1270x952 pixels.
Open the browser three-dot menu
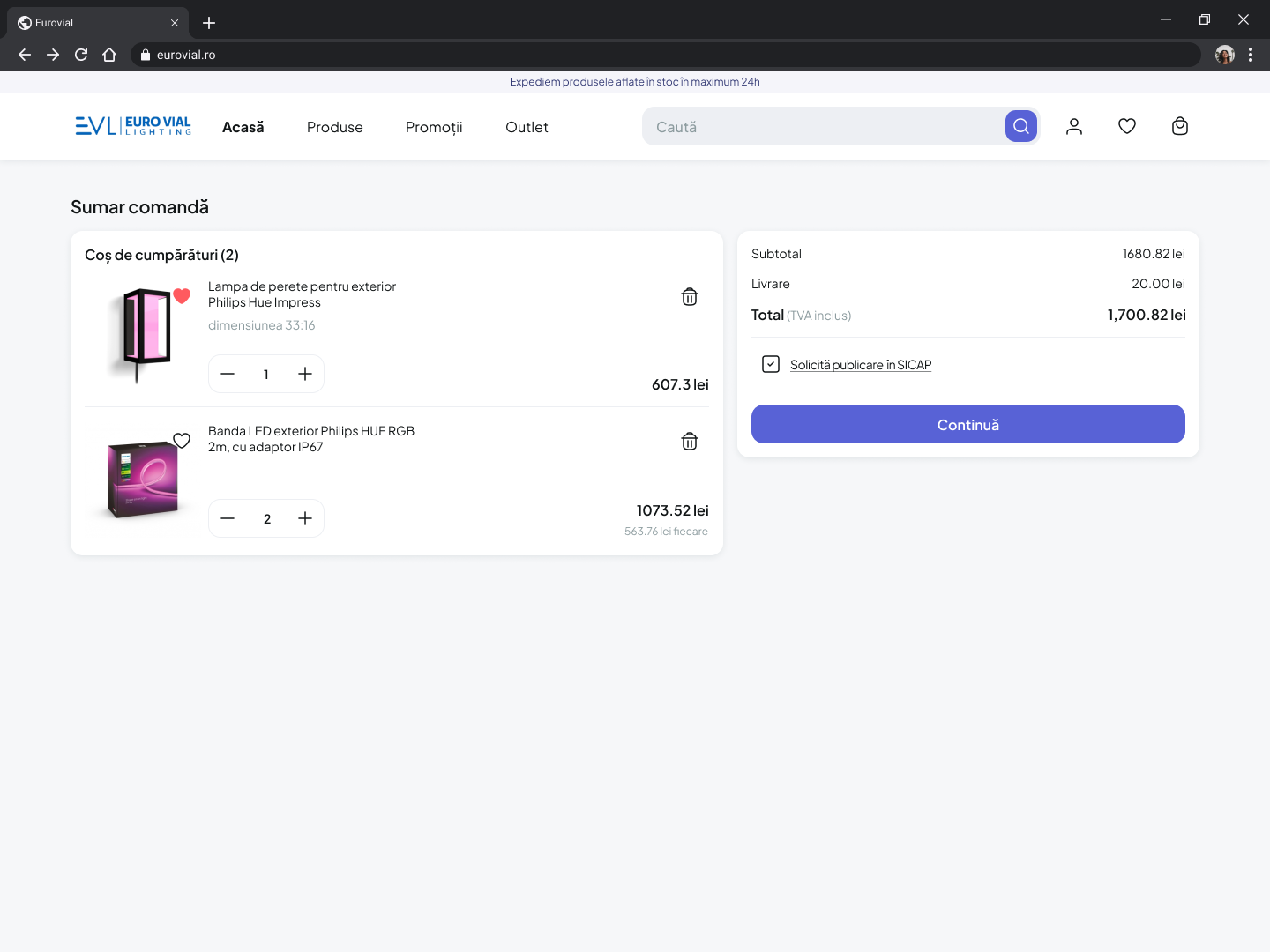1251,55
